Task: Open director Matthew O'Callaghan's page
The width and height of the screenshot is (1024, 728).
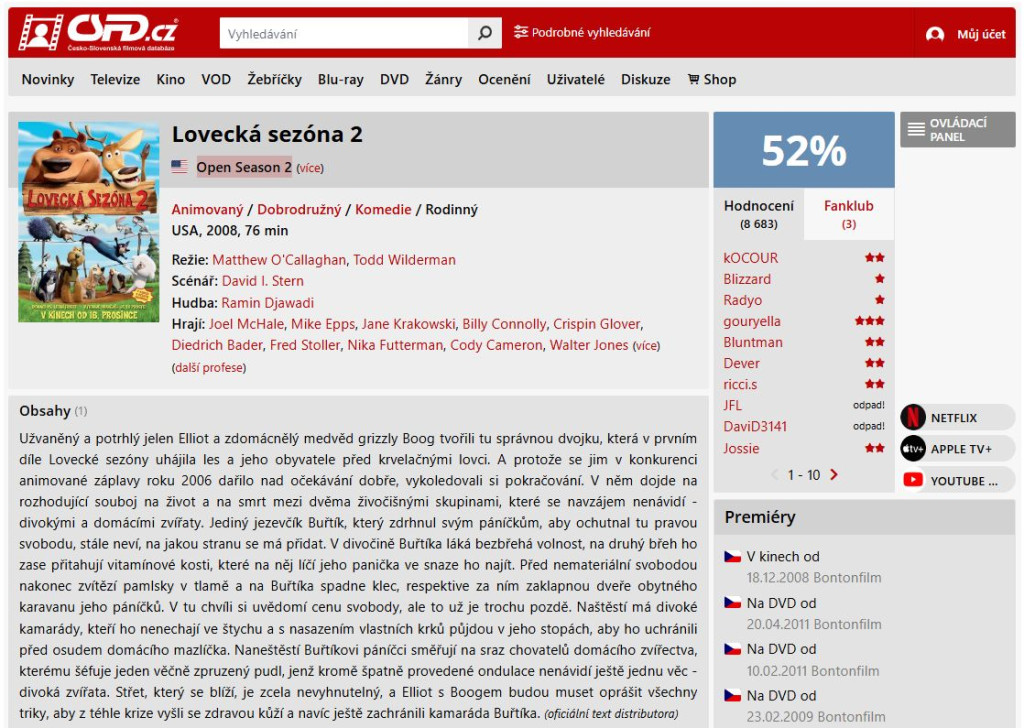Action: 279,260
